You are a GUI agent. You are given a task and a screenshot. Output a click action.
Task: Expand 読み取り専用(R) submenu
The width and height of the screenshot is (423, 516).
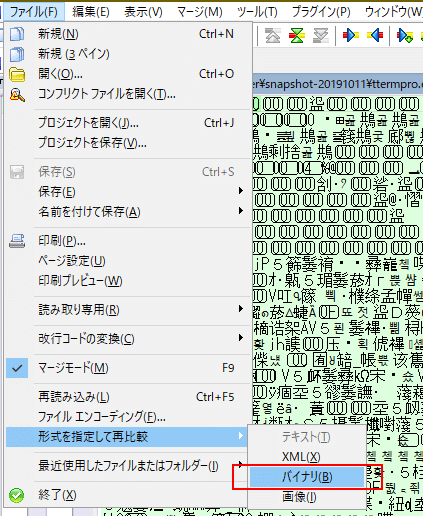[x=128, y=310]
